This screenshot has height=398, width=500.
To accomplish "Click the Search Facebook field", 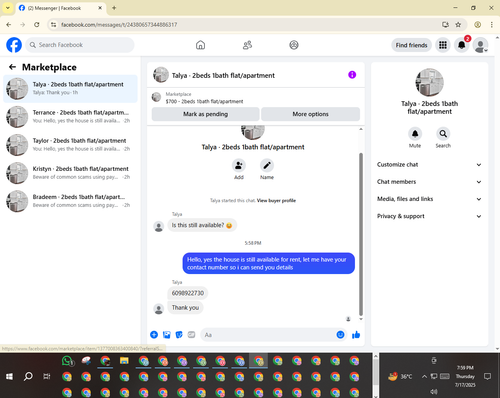I will coord(80,45).
